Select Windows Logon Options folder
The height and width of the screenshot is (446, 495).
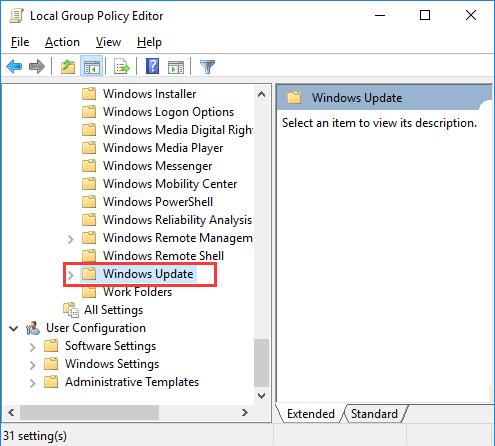click(x=168, y=112)
